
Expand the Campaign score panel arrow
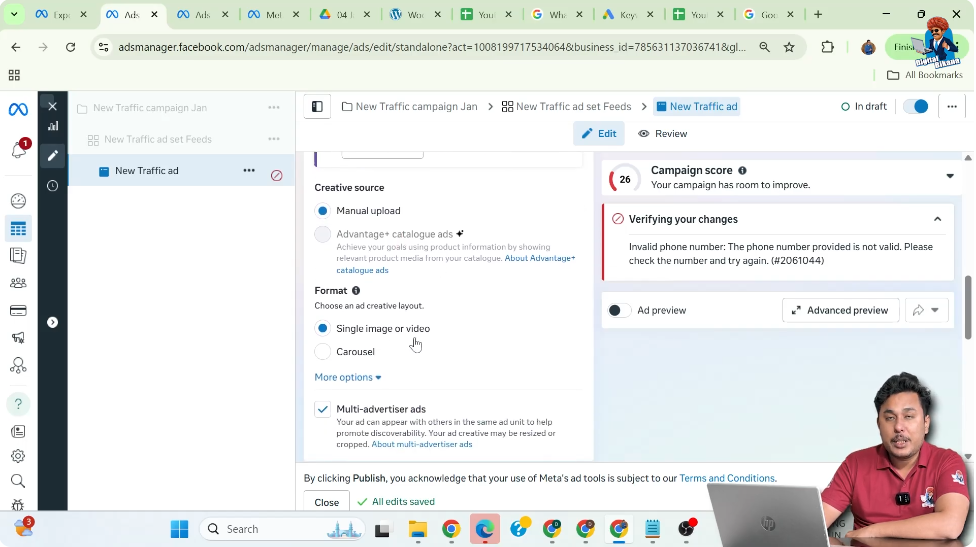[x=949, y=177]
